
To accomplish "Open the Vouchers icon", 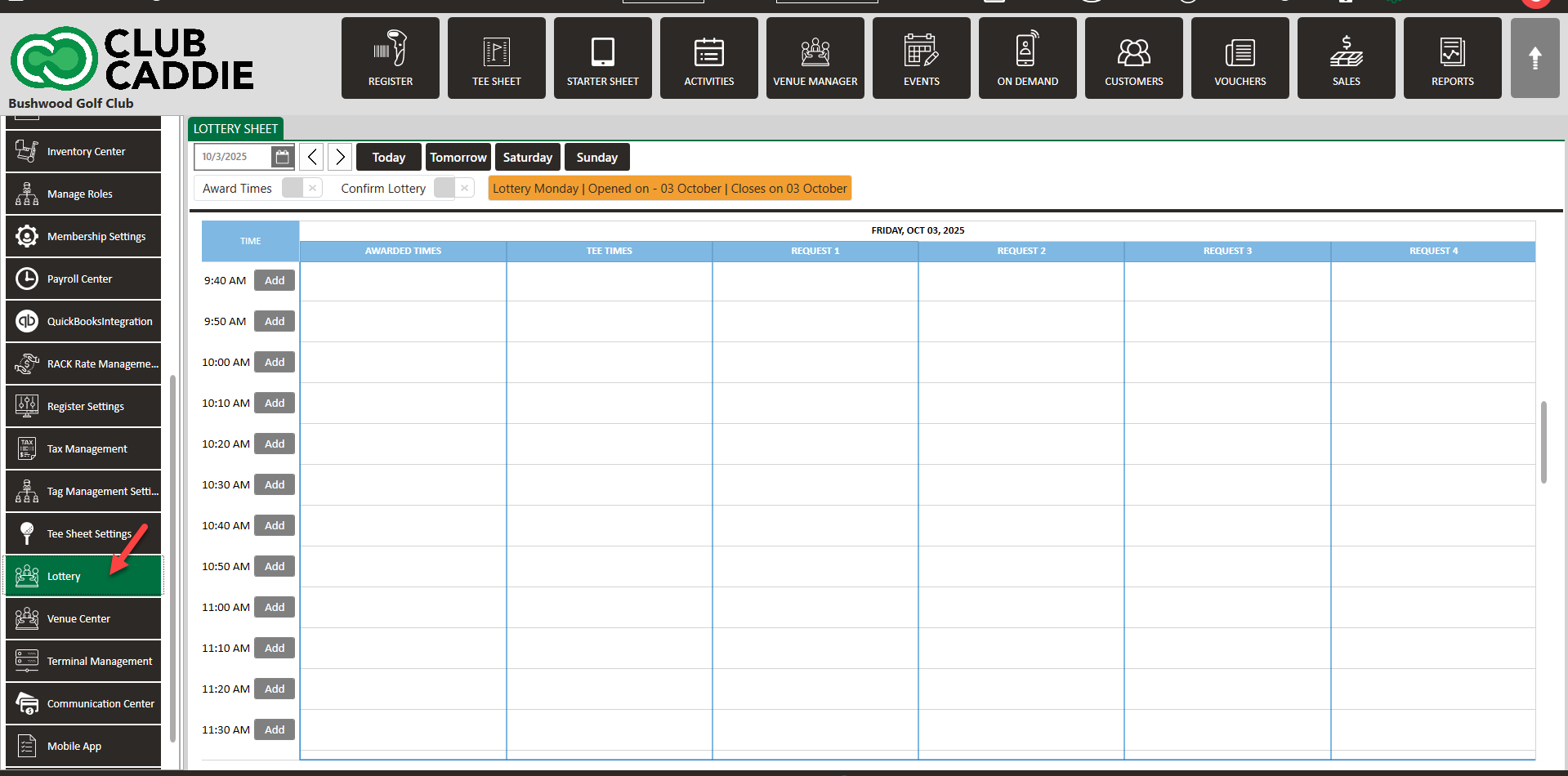I will point(1240,51).
